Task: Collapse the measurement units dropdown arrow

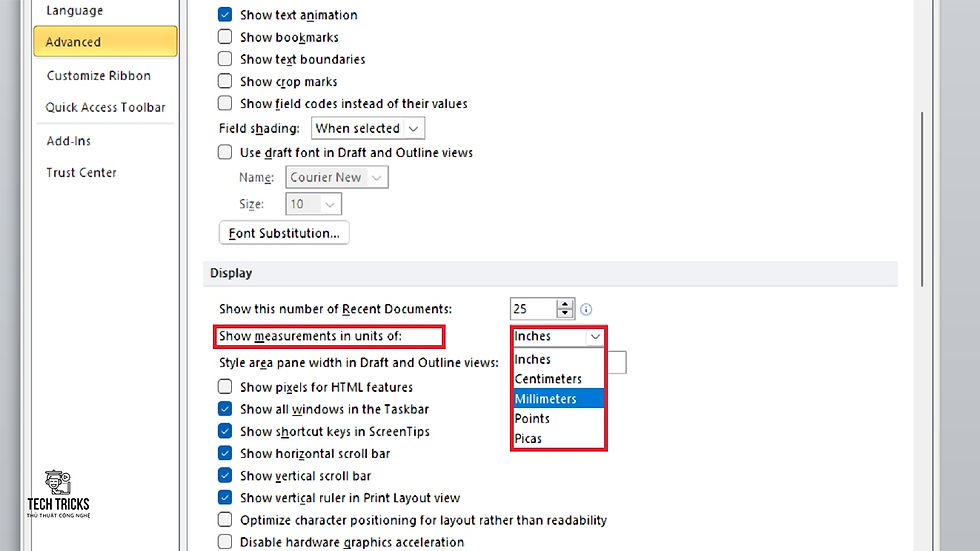Action: (595, 337)
